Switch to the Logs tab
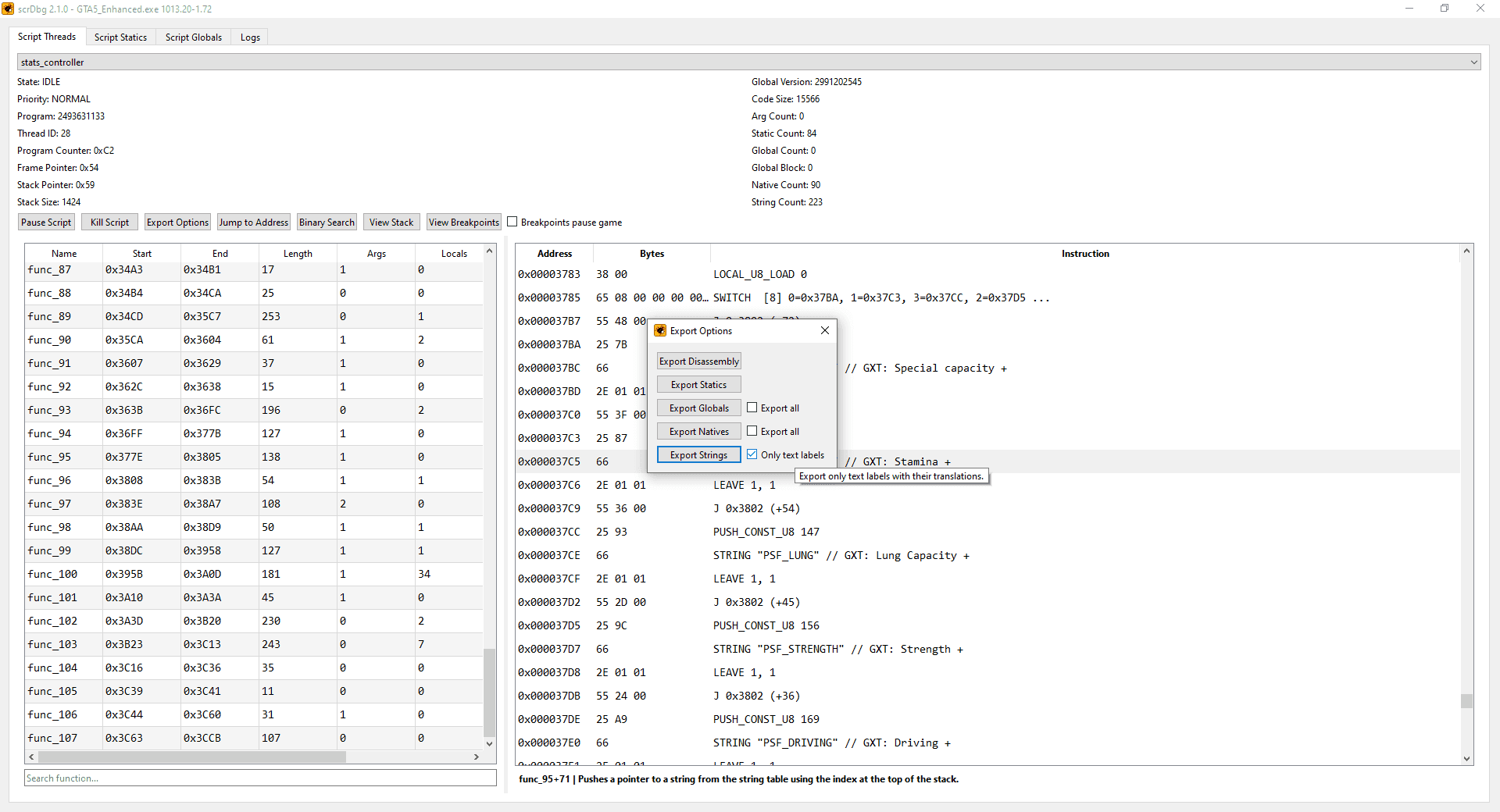This screenshot has height=812, width=1500. [x=249, y=37]
